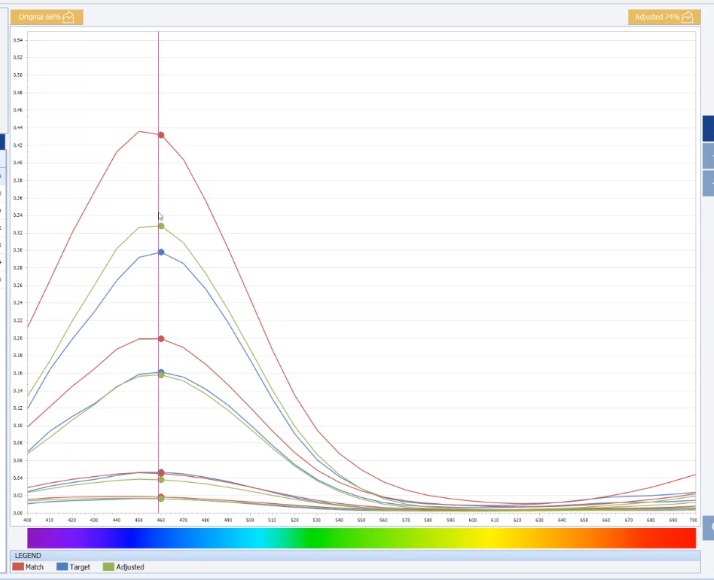This screenshot has width=714, height=580.
Task: Click the red Match point near 0.20
Action: [161, 339]
